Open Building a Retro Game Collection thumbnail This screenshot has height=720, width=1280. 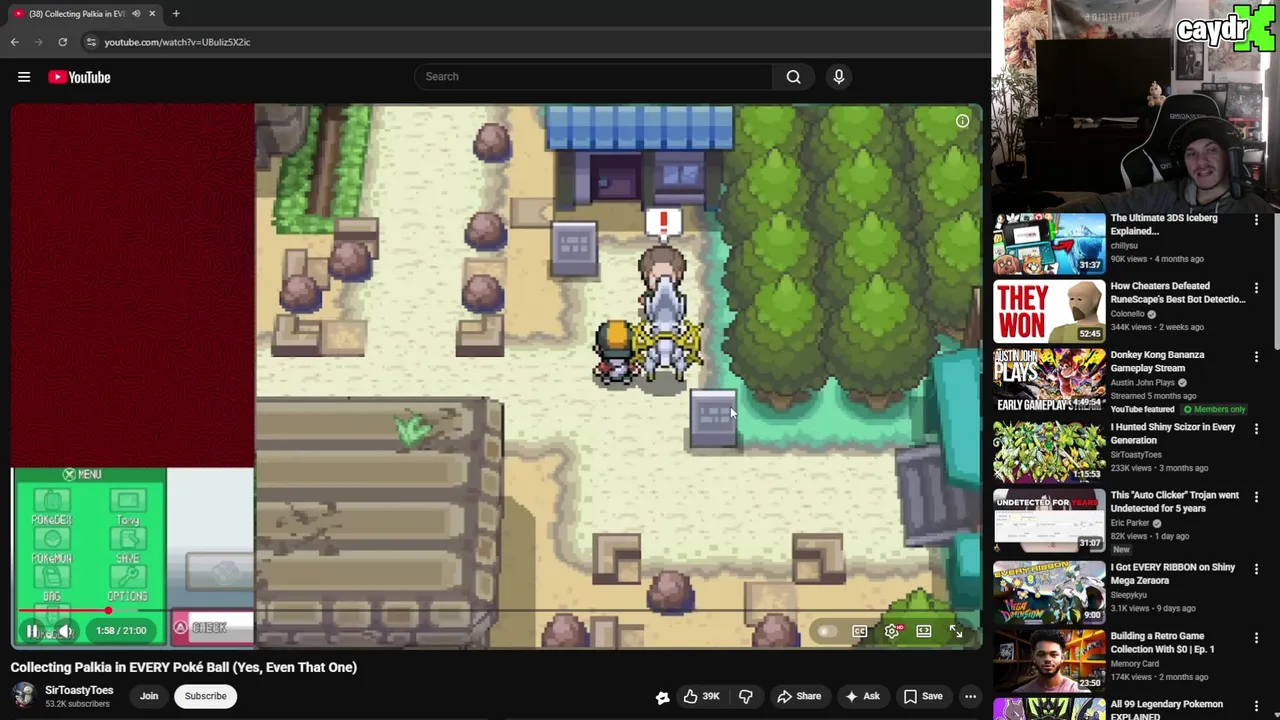[x=1049, y=661]
